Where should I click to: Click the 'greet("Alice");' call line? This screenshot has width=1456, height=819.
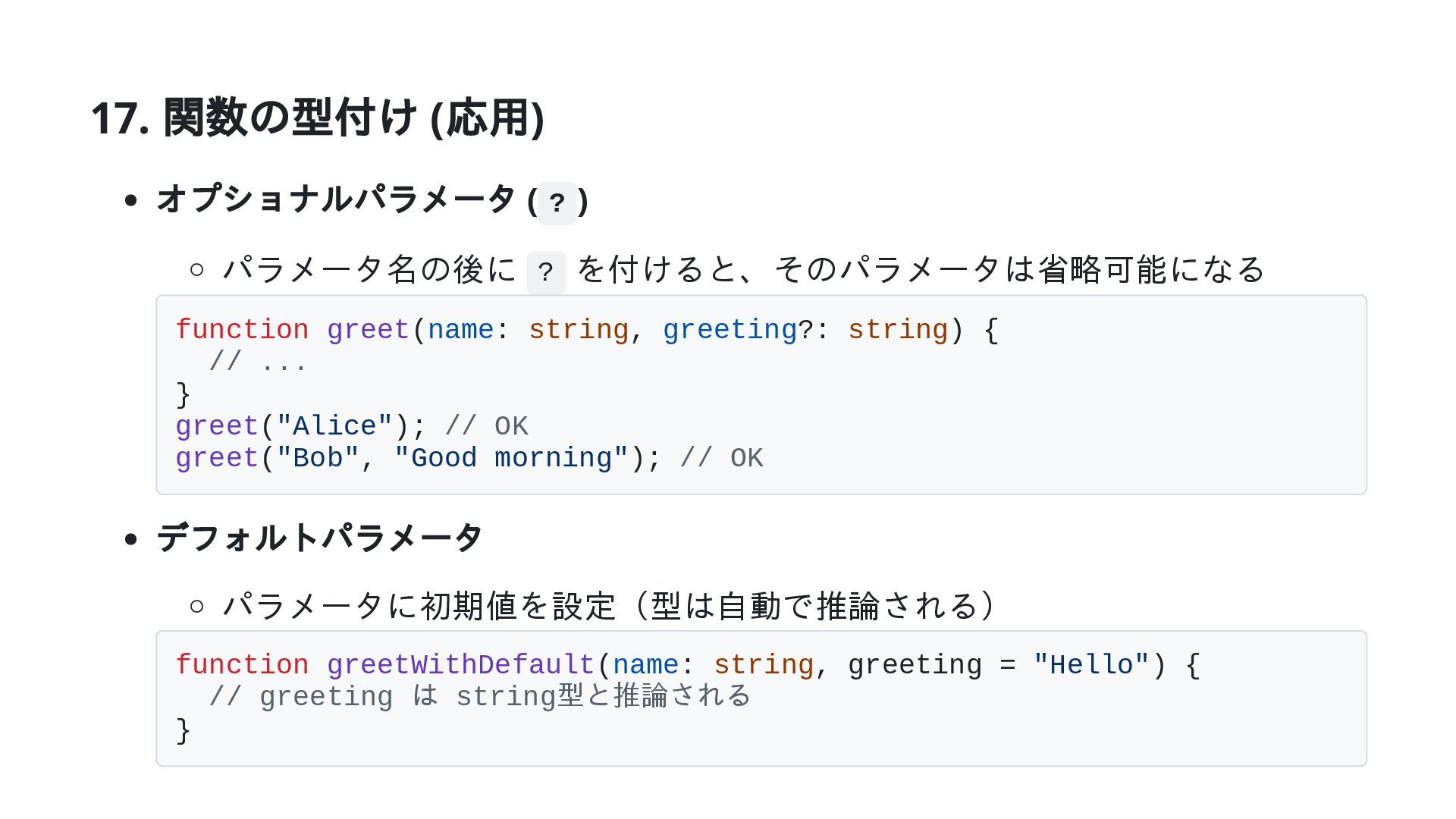pos(300,426)
